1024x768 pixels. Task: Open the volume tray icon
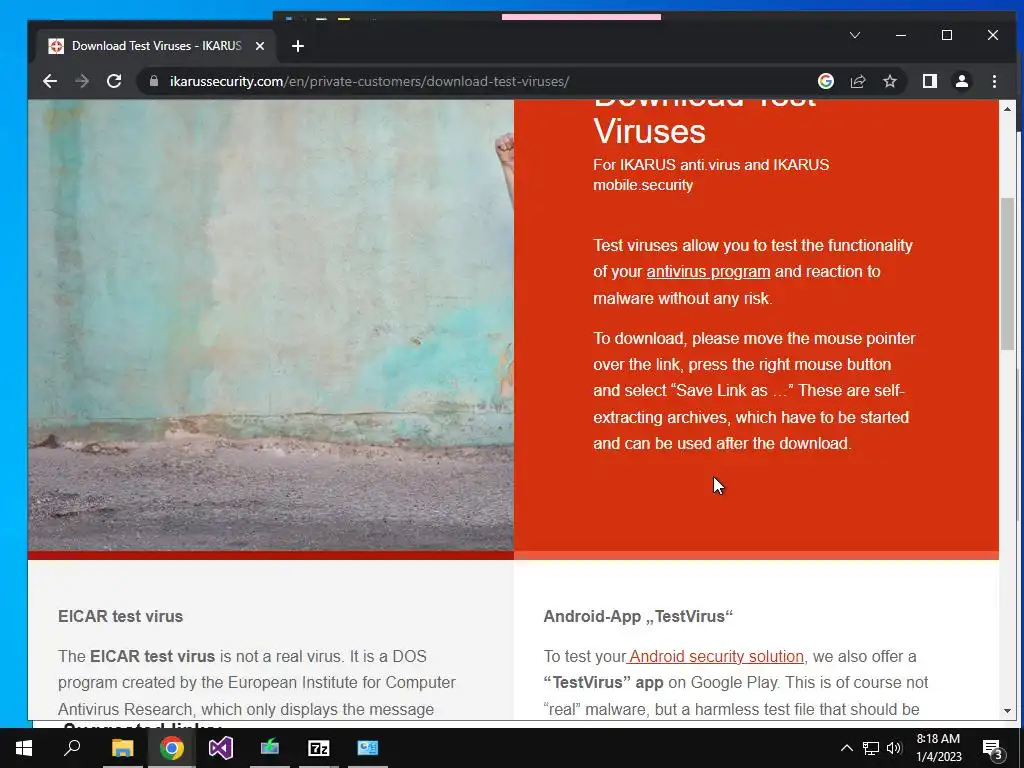pos(894,748)
